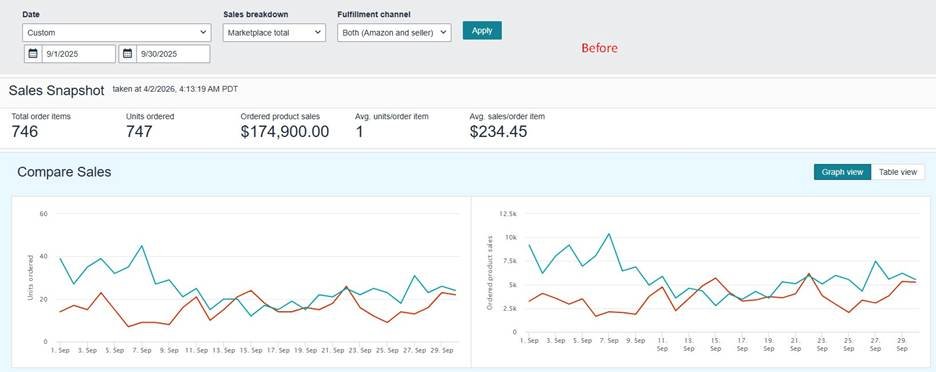Click start date field 9/1/2025

79,54
